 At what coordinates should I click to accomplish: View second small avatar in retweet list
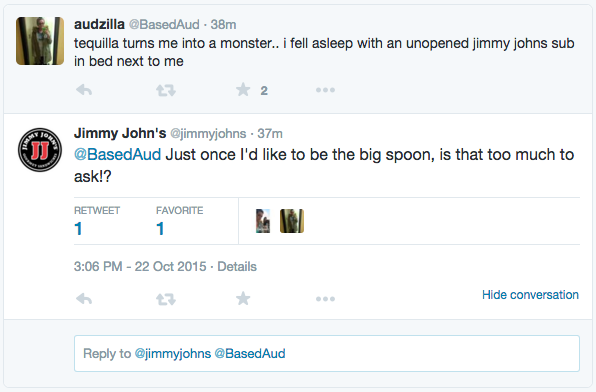pyautogui.click(x=292, y=221)
